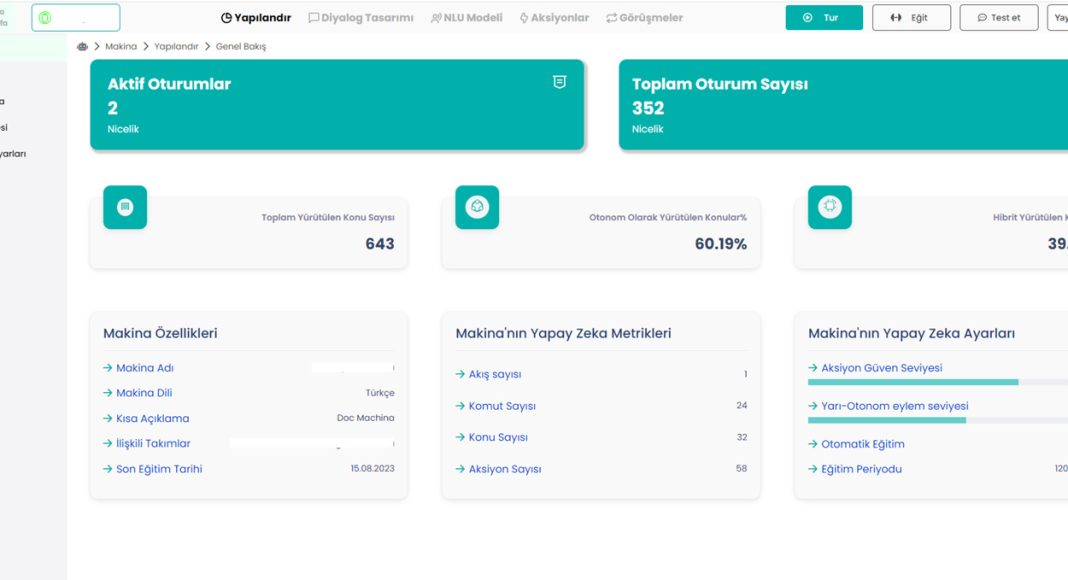Open the Komut Sayısı metric
The width and height of the screenshot is (1068, 580).
[x=601, y=406]
